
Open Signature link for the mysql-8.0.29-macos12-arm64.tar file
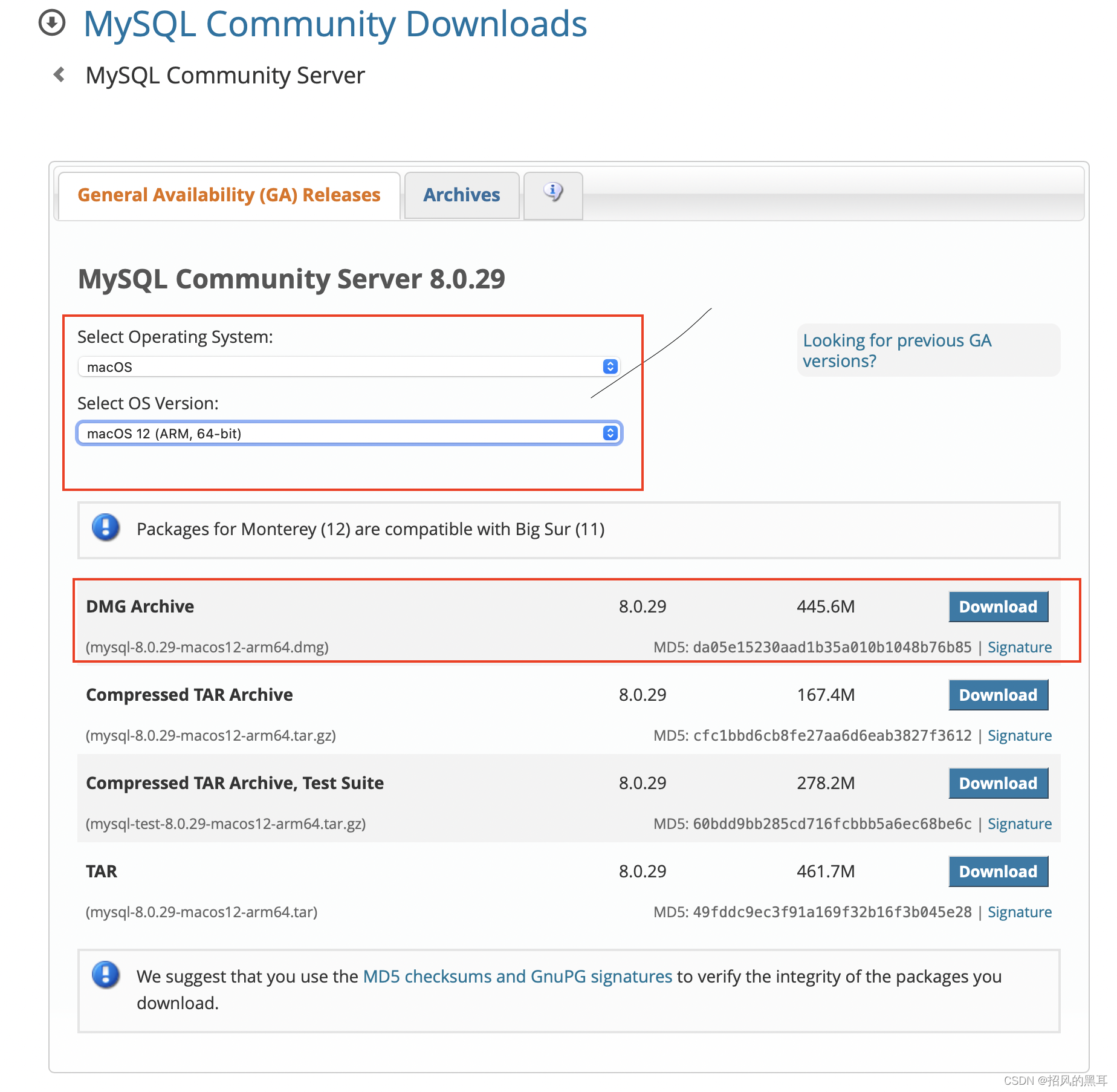[x=1020, y=912]
